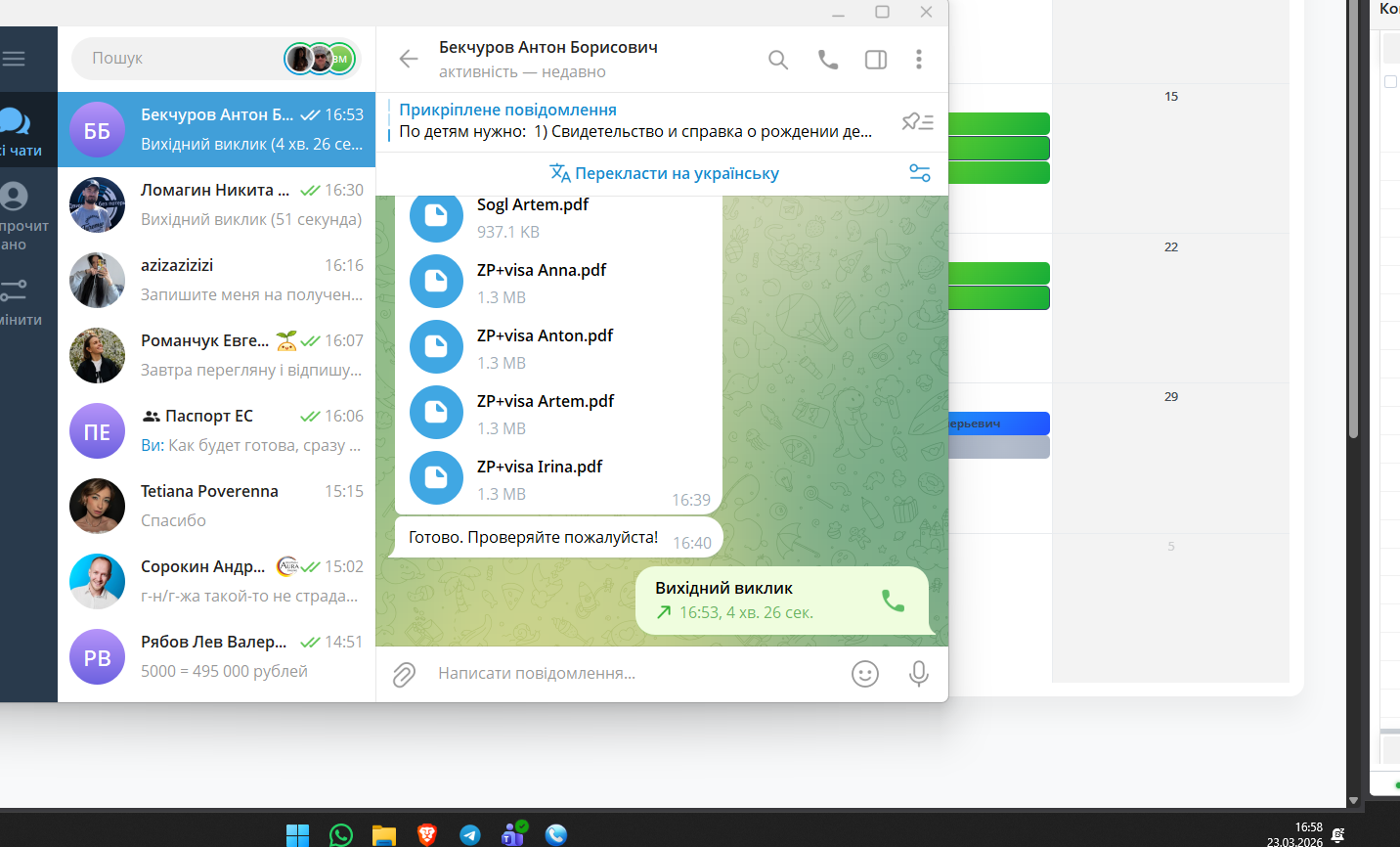Click the ПЕ group avatar
Screen dimensions: 1400x847
coord(97,431)
